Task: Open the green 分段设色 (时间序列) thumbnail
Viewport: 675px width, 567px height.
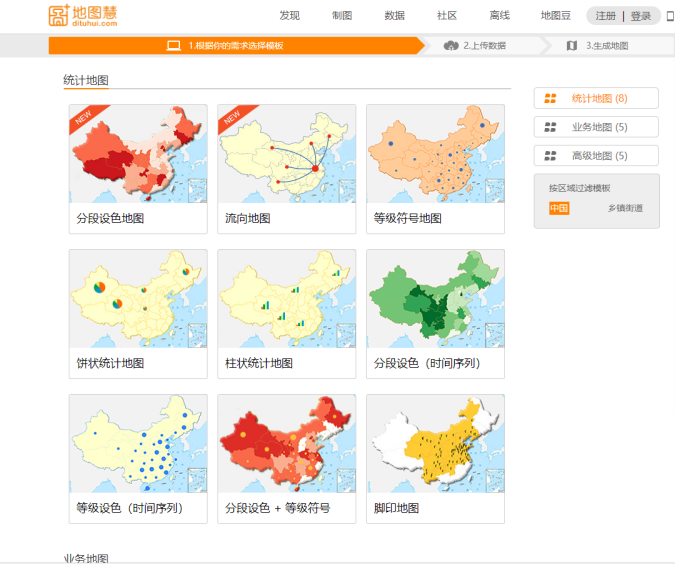Action: pos(435,299)
